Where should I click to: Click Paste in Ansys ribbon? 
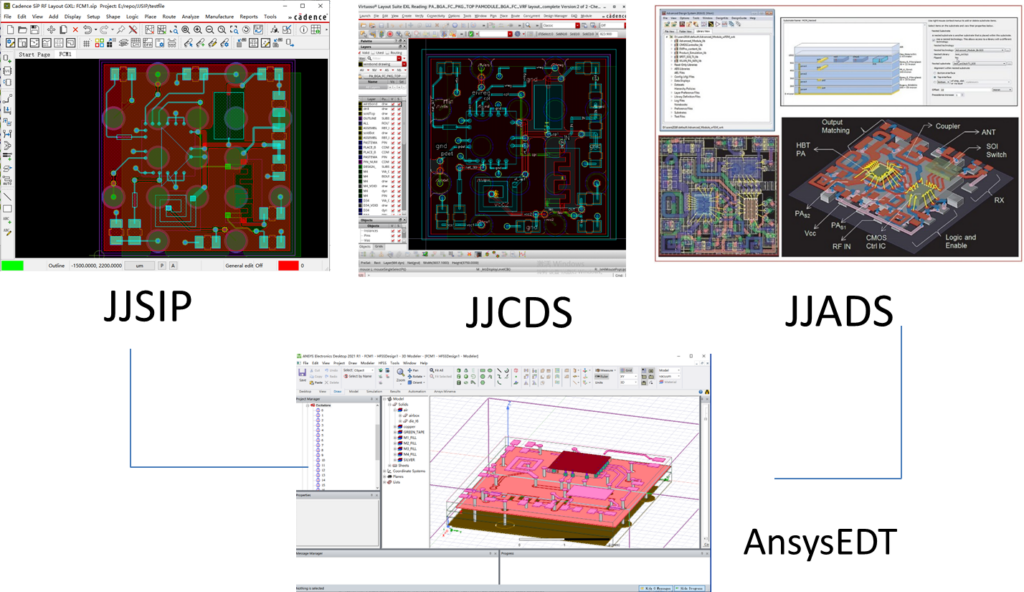click(316, 382)
